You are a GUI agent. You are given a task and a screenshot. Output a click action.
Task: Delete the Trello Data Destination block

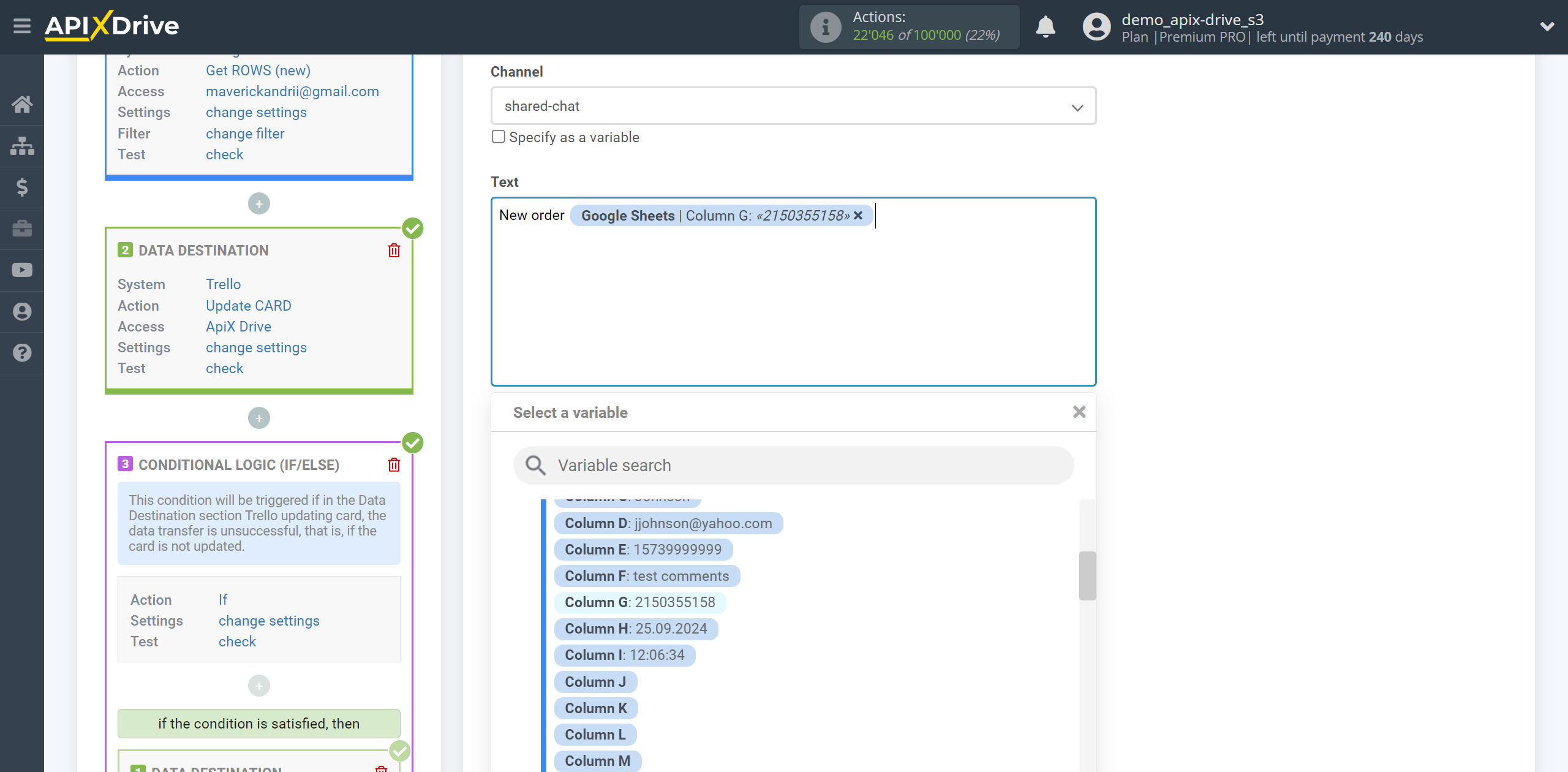click(394, 251)
